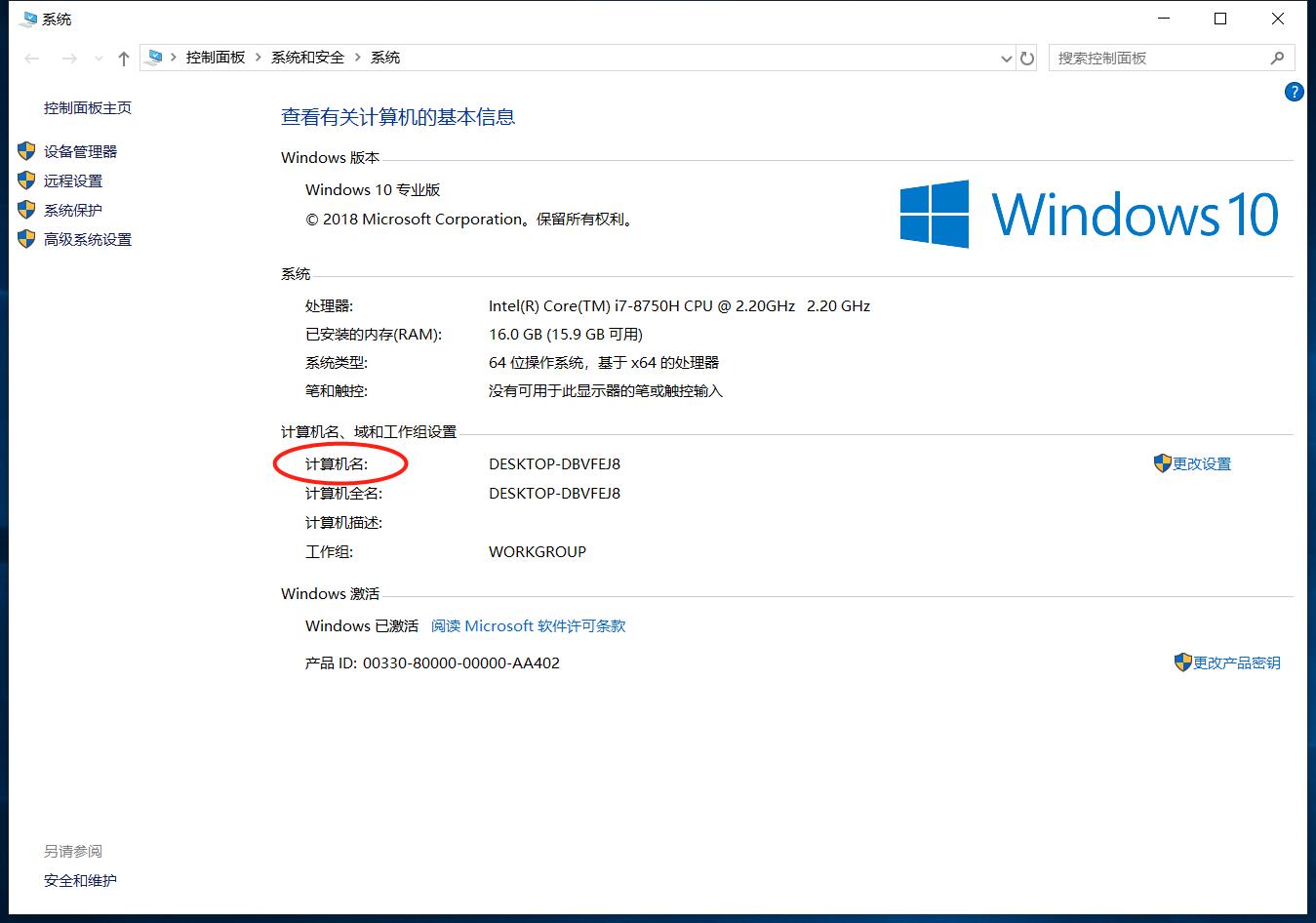The width and height of the screenshot is (1316, 923).
Task: Click shield icon beside 系统保护
Action: [26, 210]
